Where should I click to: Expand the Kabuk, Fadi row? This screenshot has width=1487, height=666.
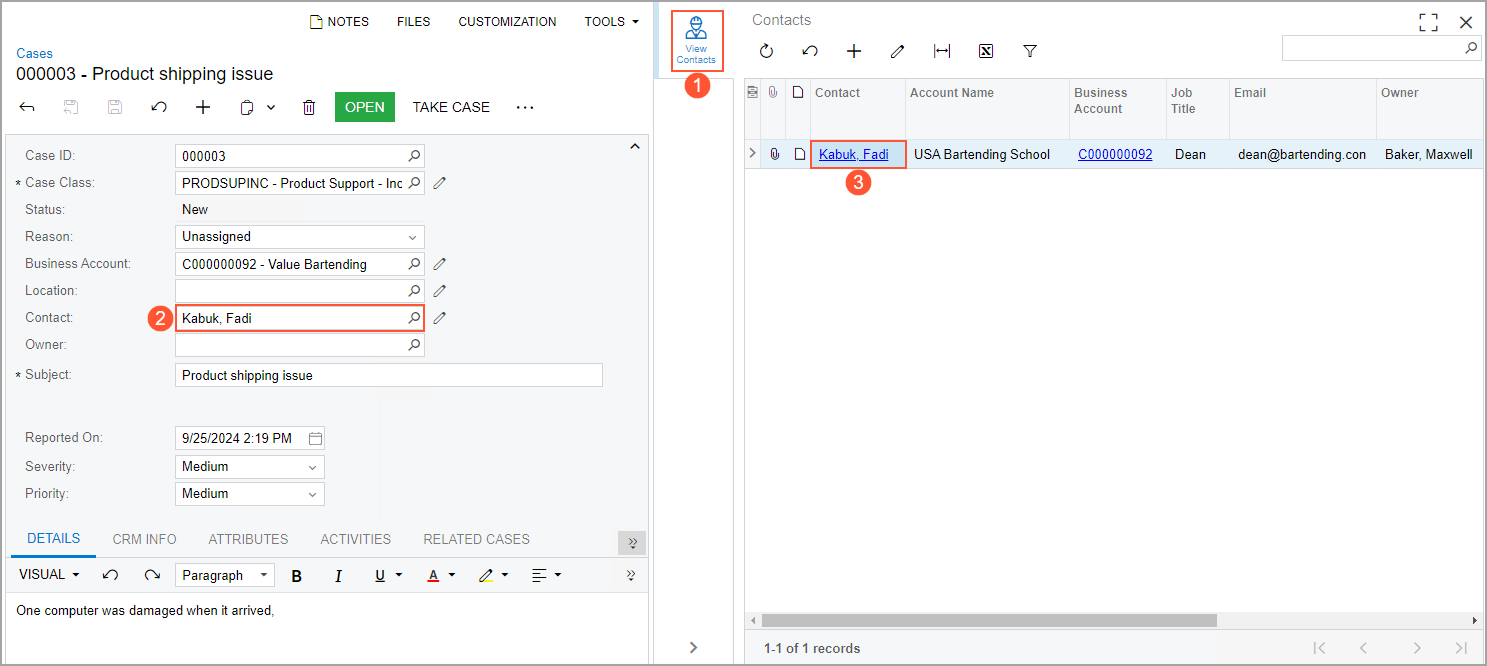752,154
